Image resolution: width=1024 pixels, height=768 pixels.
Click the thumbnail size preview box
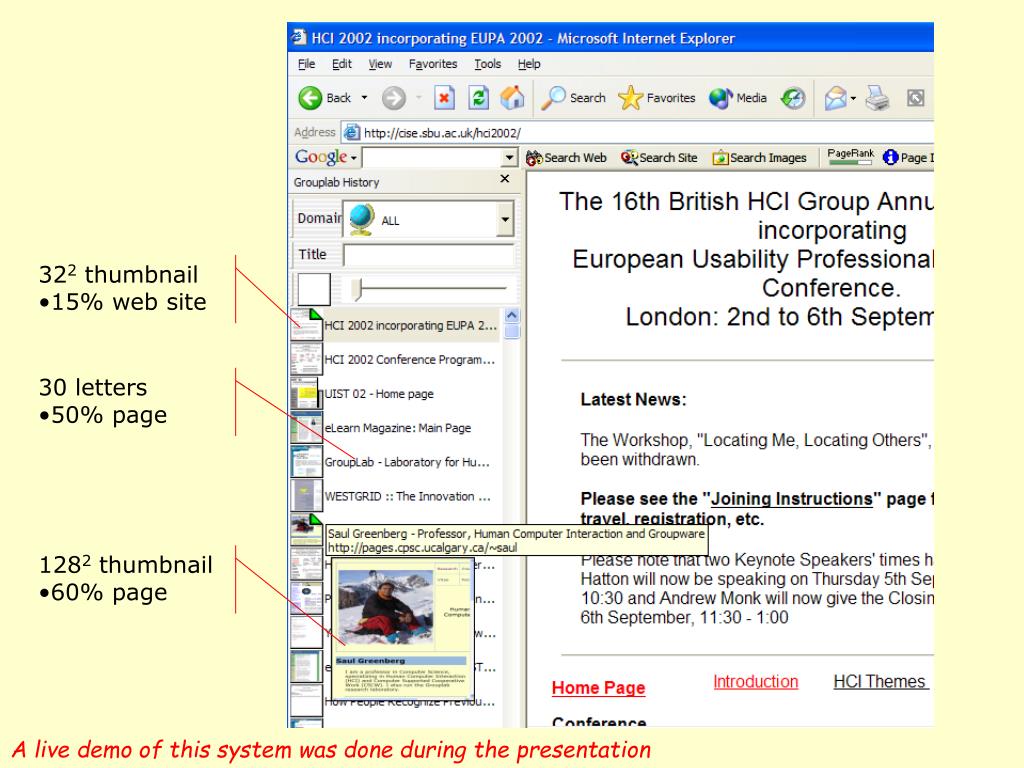pyautogui.click(x=314, y=289)
